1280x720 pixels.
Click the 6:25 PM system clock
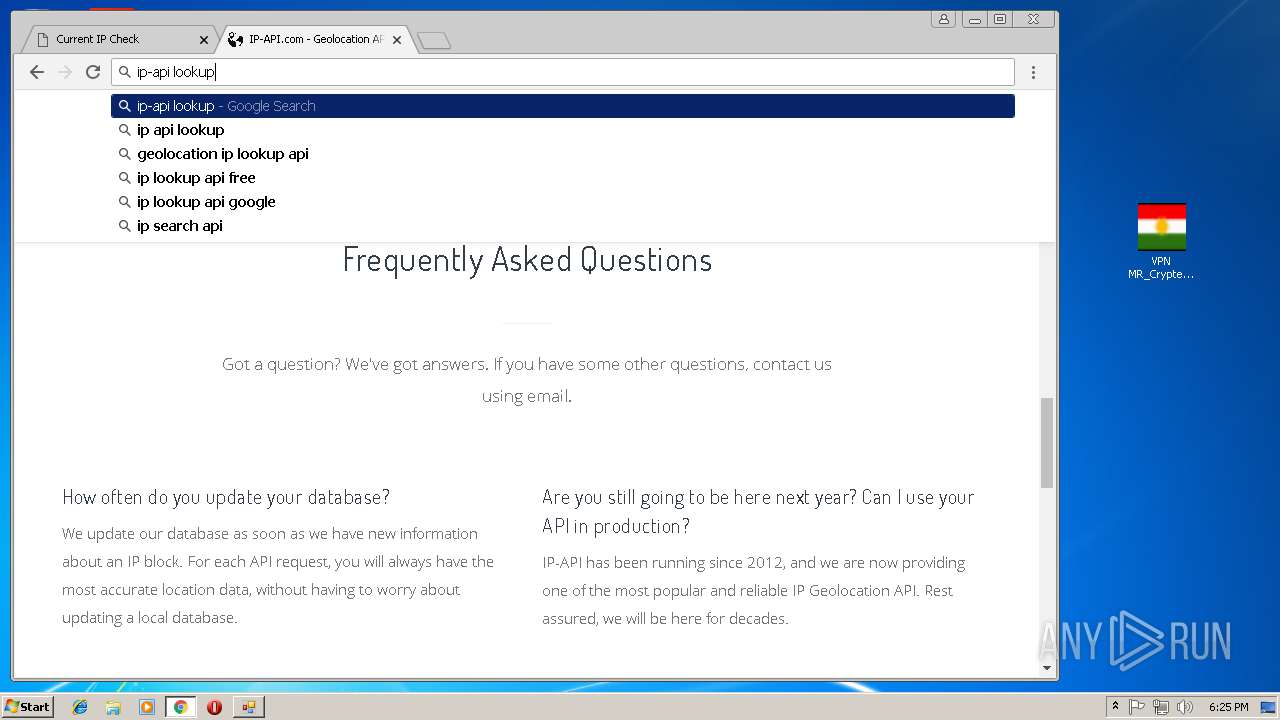coord(1228,707)
